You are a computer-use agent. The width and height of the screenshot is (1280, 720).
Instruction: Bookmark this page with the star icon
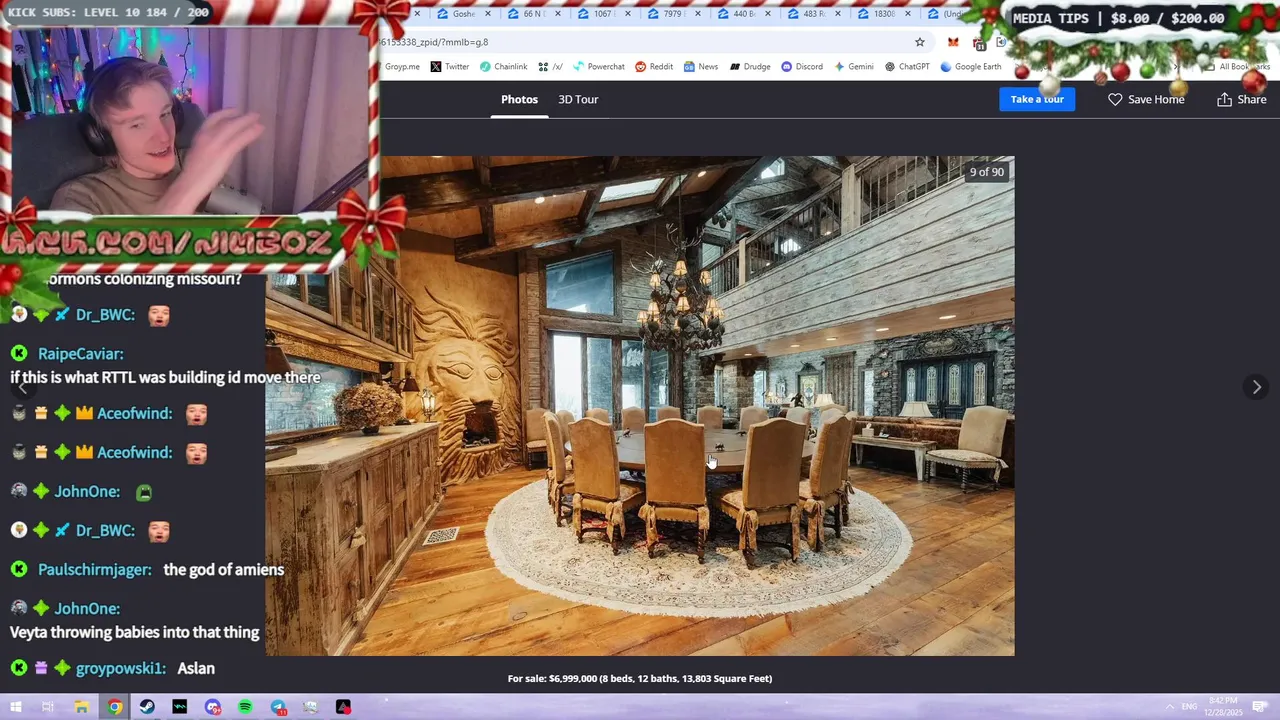[920, 42]
